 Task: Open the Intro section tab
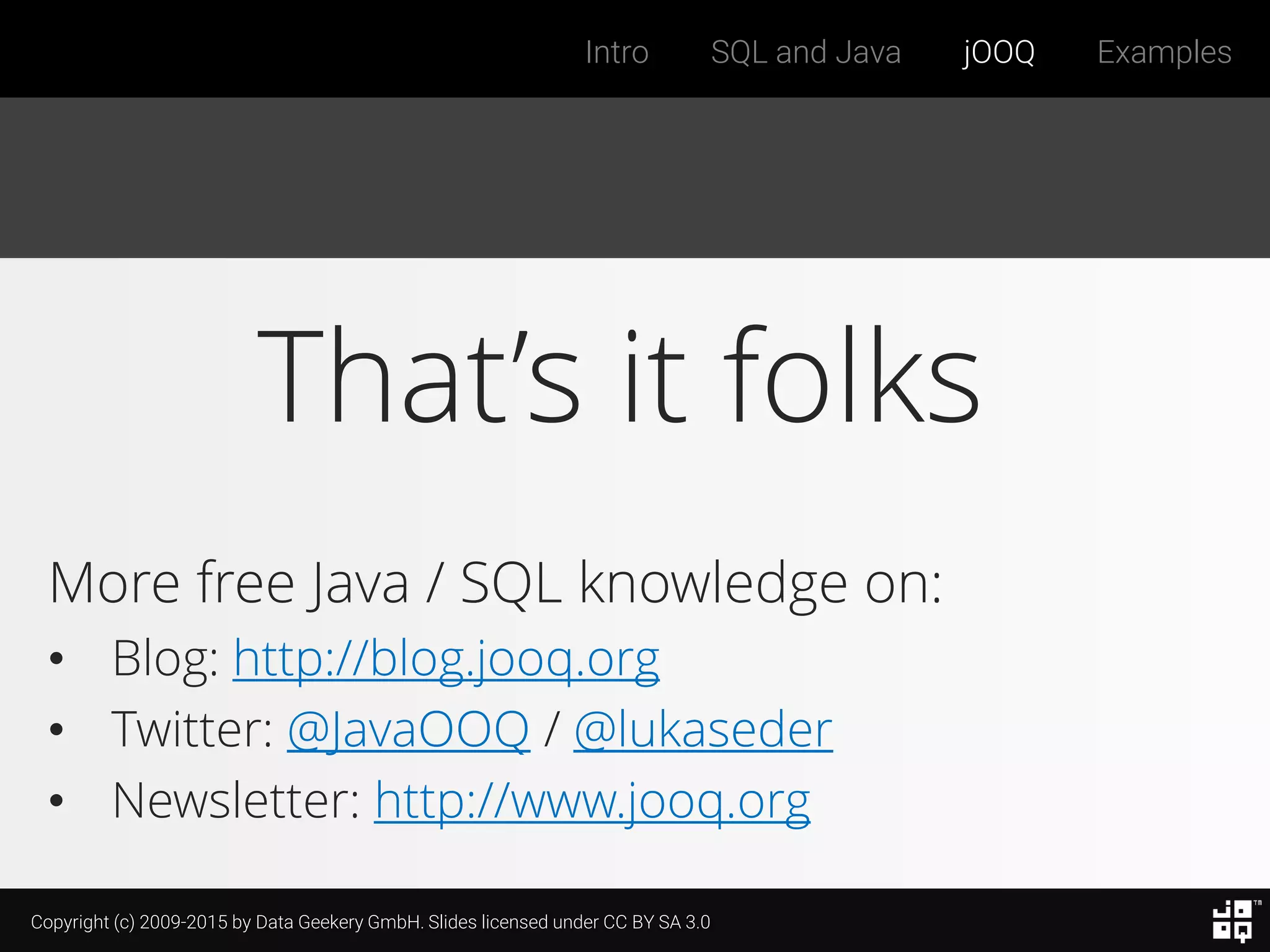click(616, 52)
